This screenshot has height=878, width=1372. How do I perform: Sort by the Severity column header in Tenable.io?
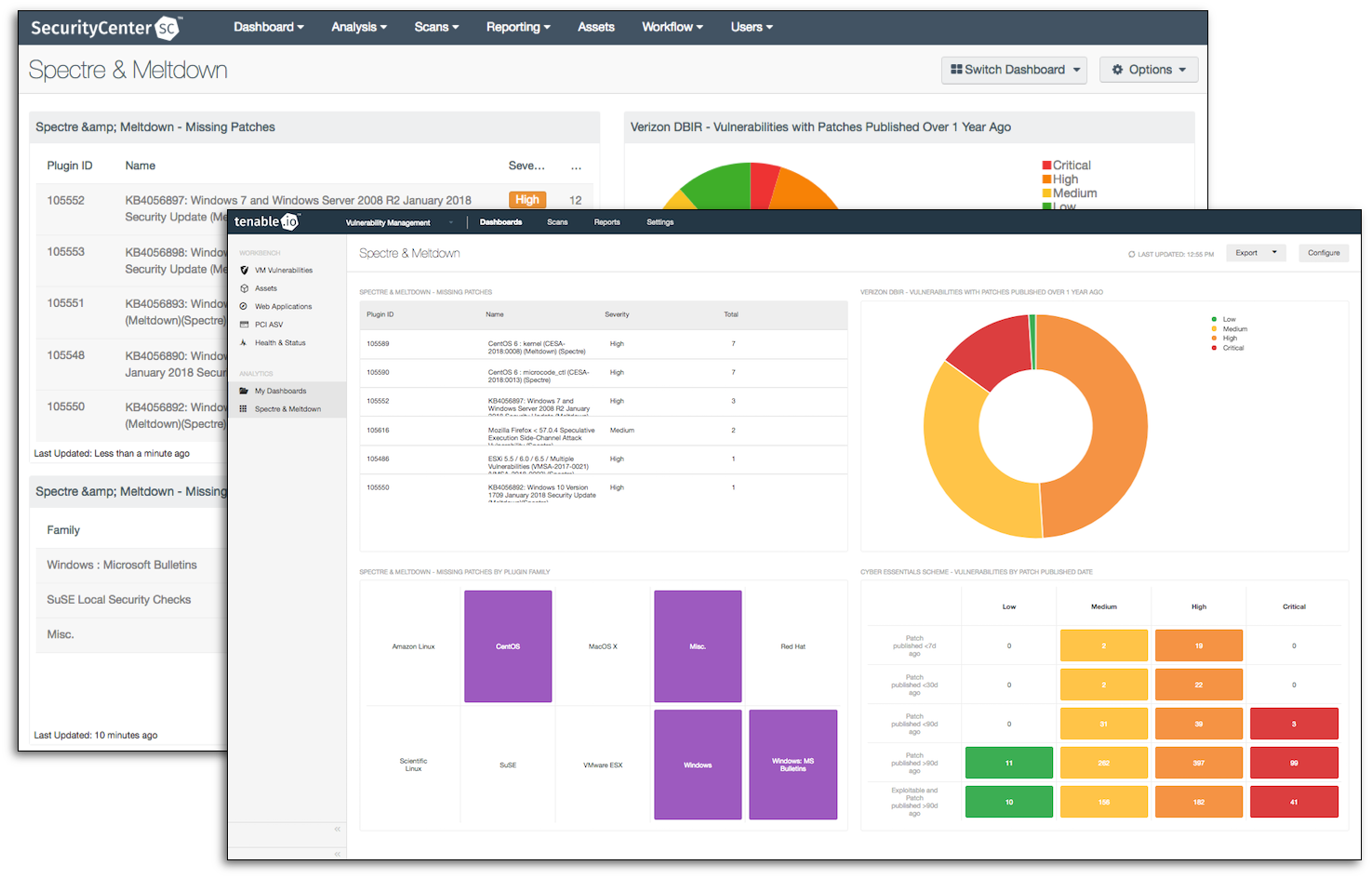click(617, 314)
